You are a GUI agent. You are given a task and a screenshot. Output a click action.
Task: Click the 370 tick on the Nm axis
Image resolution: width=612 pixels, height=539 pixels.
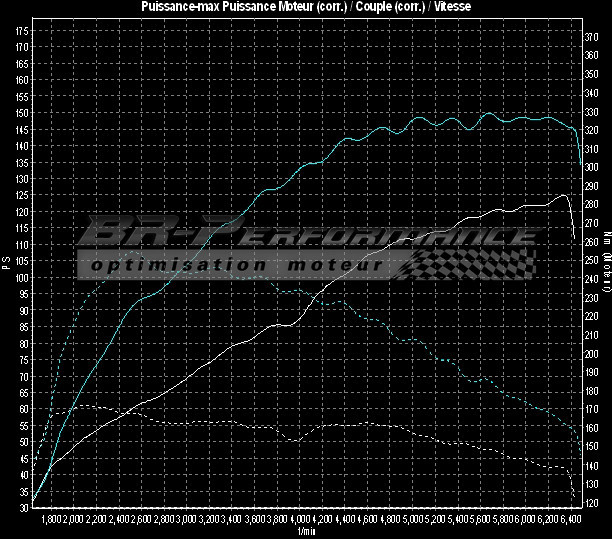[592, 35]
